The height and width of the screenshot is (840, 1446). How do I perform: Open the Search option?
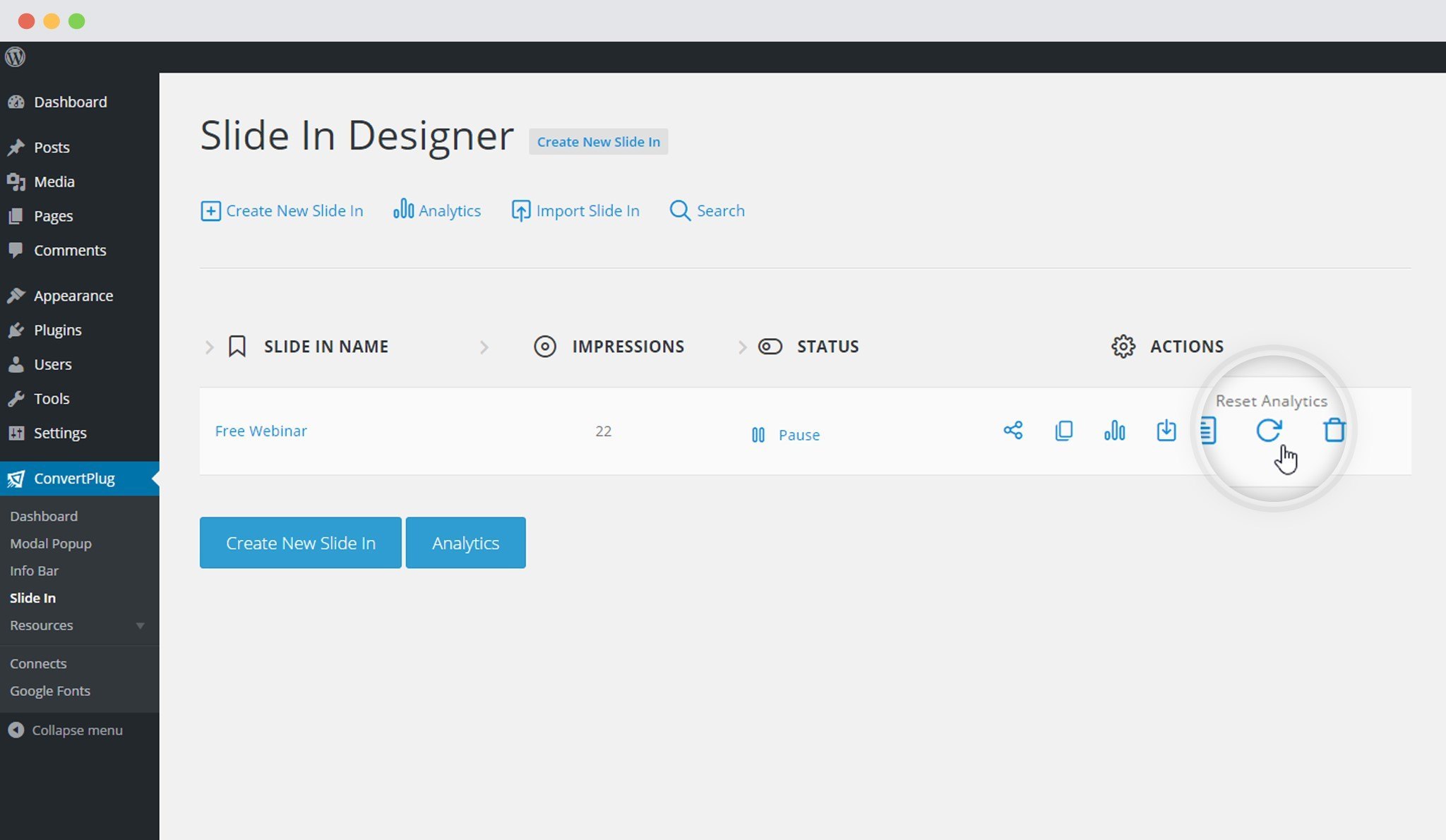(707, 210)
